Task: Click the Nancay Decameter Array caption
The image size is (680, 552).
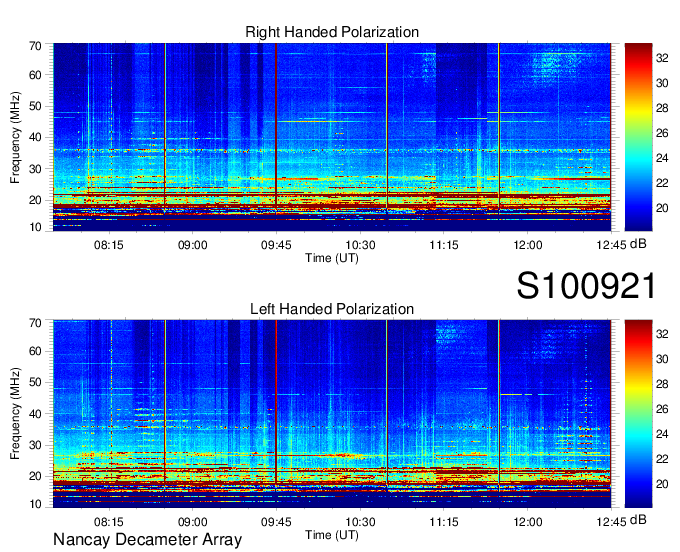Action: [x=147, y=540]
